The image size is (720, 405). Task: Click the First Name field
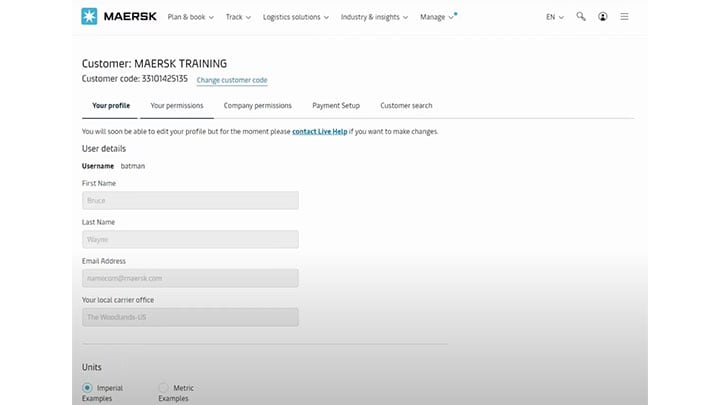tap(190, 200)
